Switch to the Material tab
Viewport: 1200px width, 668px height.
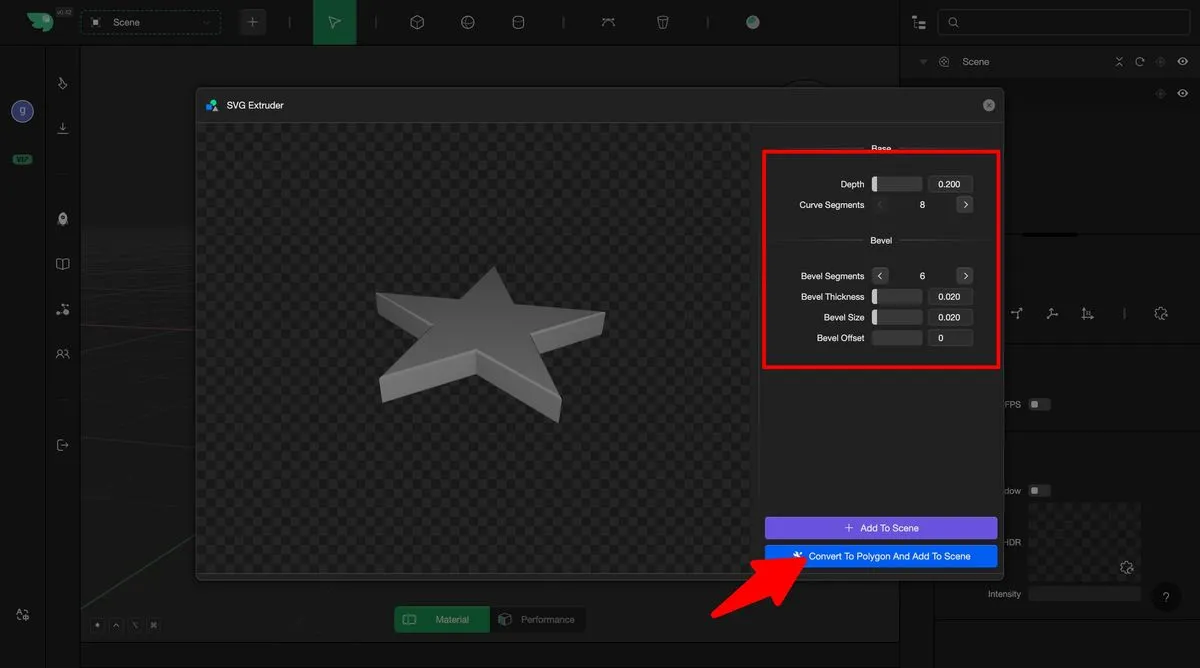(441, 620)
